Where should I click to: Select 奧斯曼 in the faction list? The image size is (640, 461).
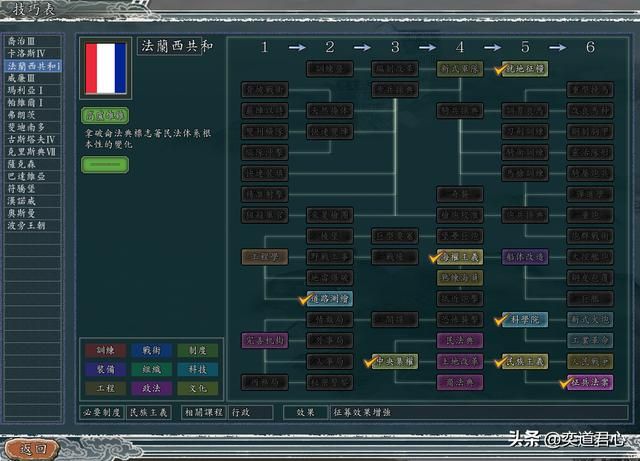coord(33,213)
